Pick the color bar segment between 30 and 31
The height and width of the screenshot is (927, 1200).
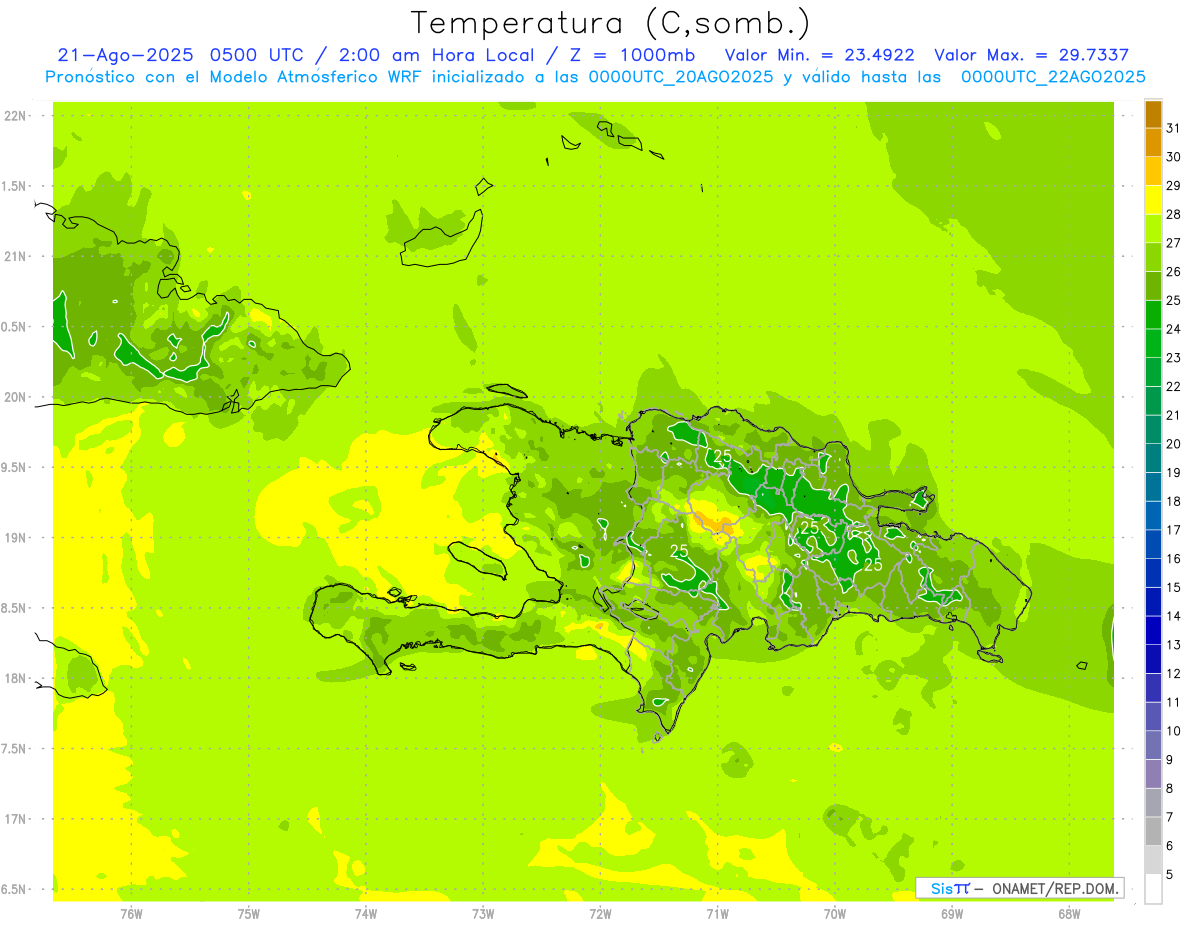[x=1153, y=142]
